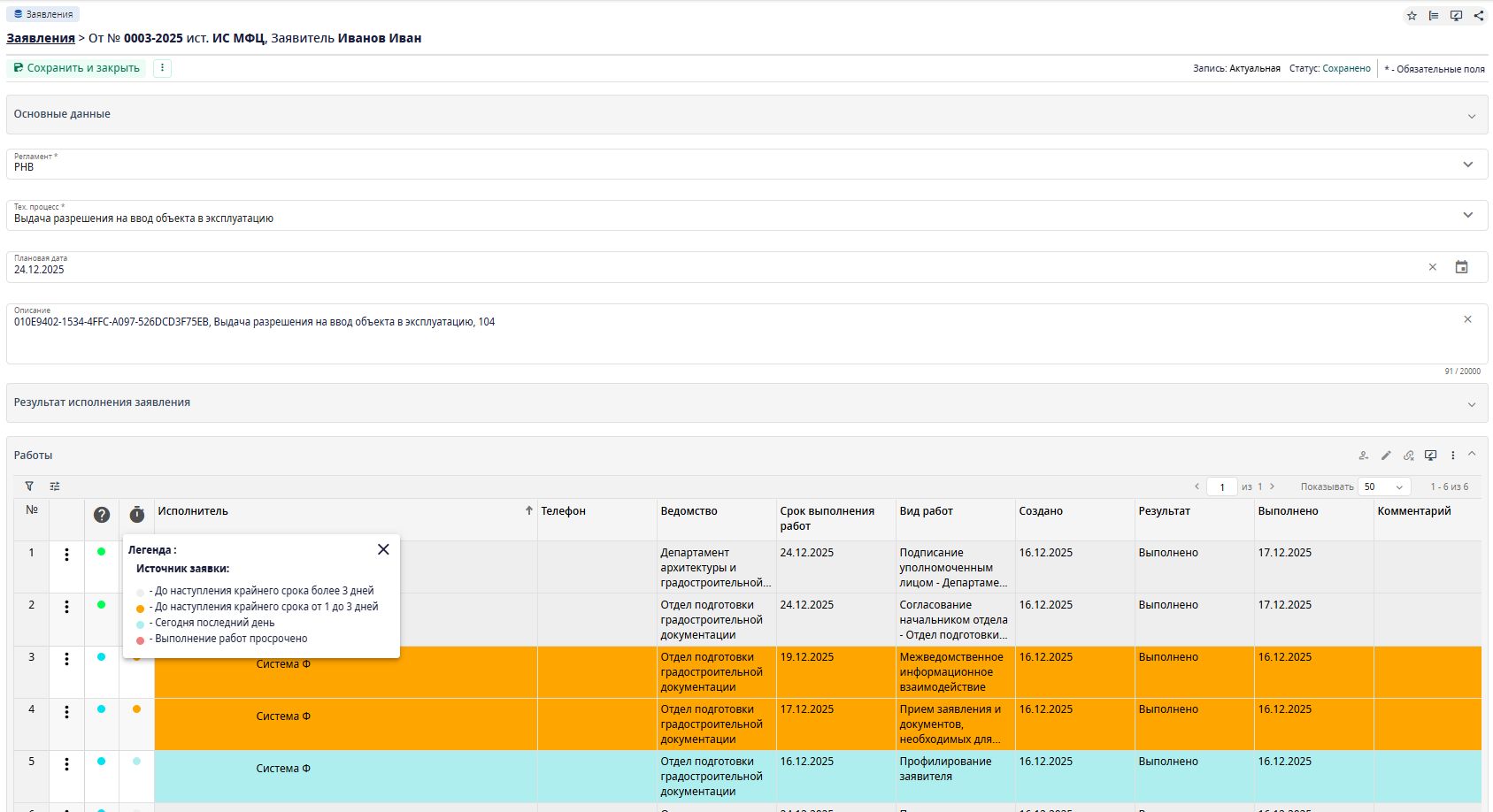Expand the Основные данные section
1493x812 pixels.
[1471, 116]
